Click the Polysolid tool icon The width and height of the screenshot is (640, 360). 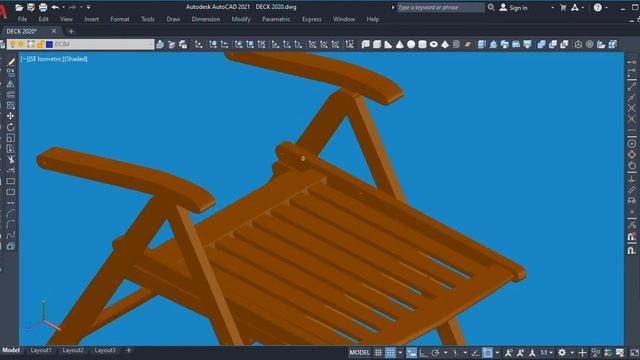pyautogui.click(x=365, y=44)
